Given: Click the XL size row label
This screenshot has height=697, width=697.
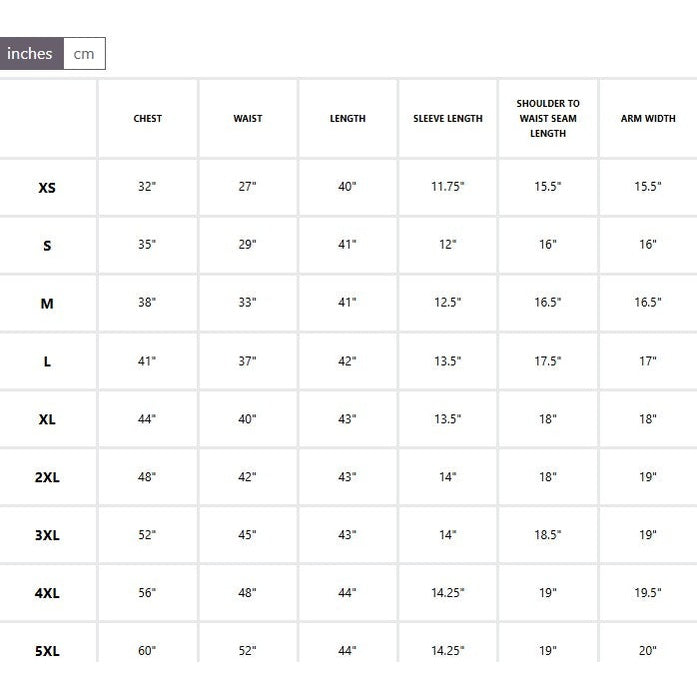Looking at the screenshot, I should (x=47, y=419).
